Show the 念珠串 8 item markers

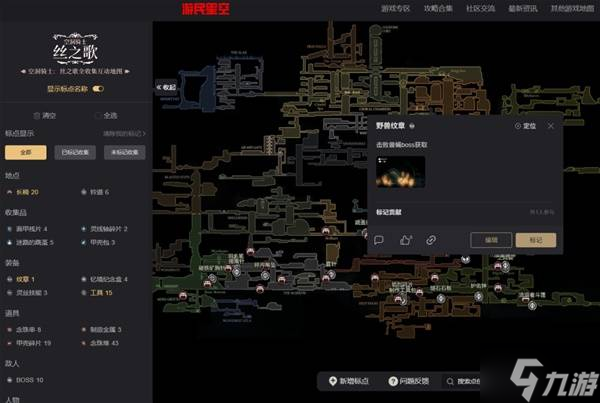(24, 330)
